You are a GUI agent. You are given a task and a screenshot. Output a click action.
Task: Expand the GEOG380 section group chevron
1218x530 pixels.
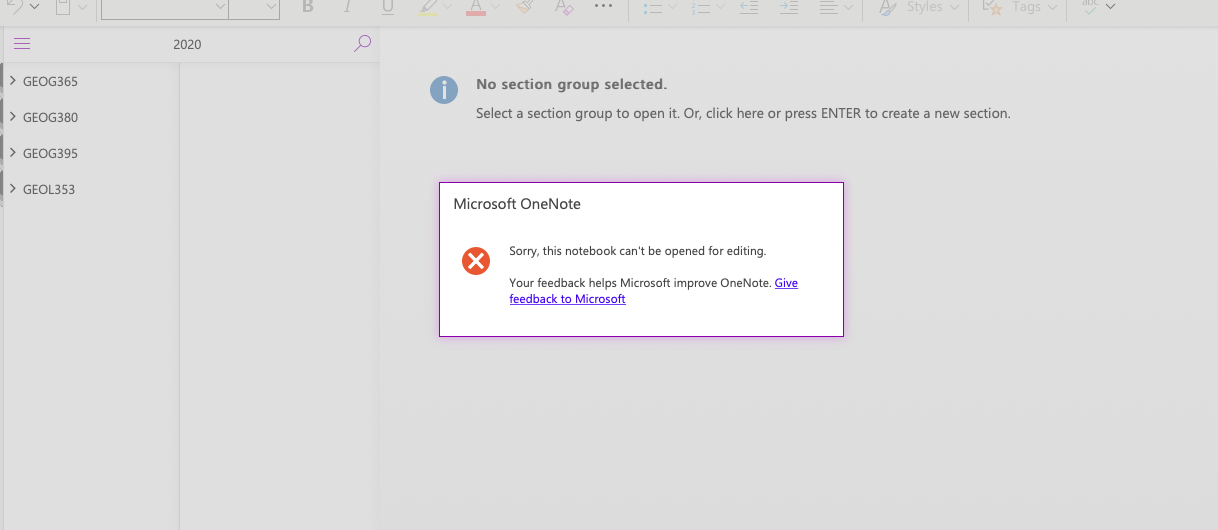click(x=13, y=117)
